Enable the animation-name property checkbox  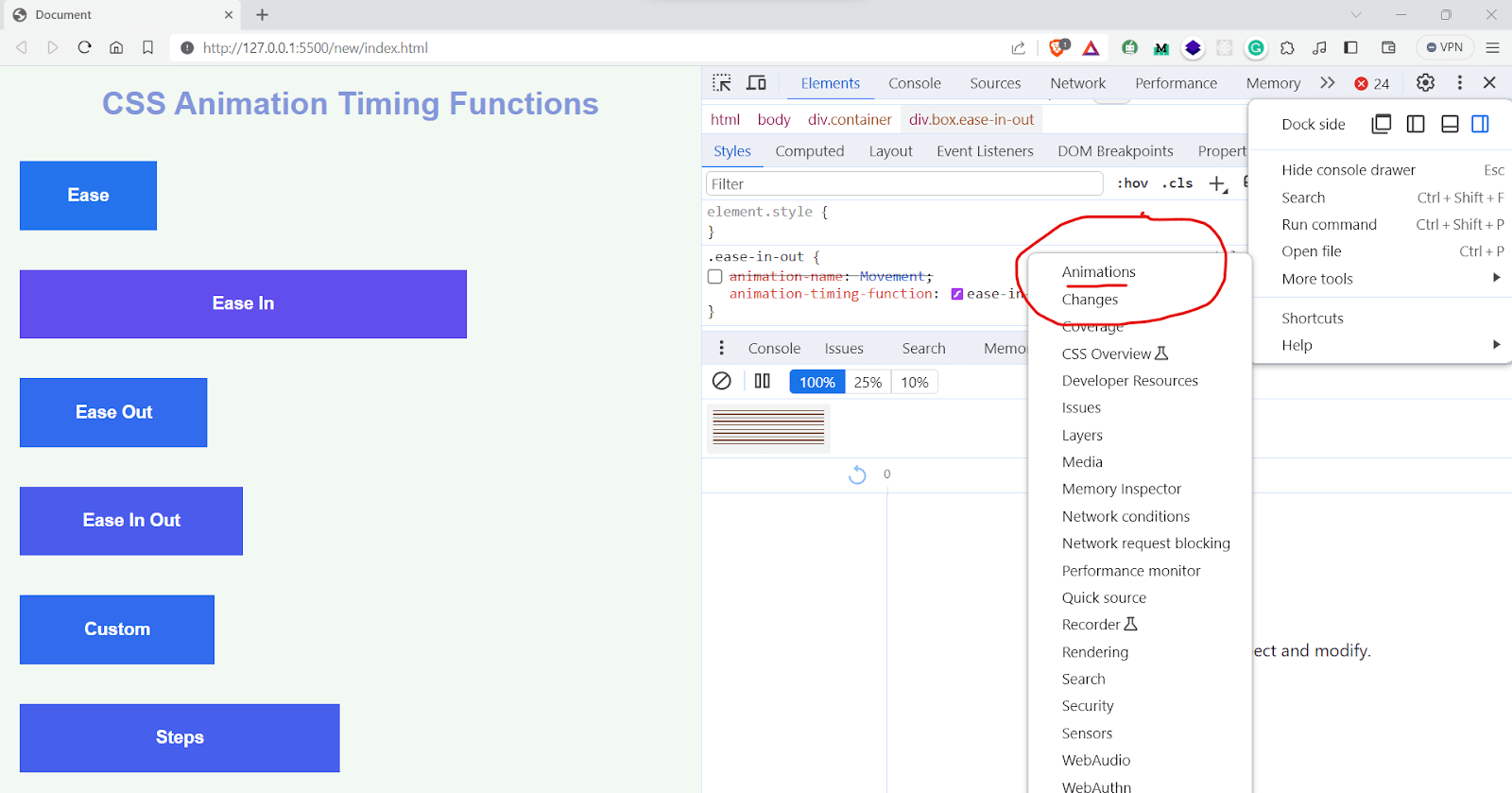pos(715,277)
